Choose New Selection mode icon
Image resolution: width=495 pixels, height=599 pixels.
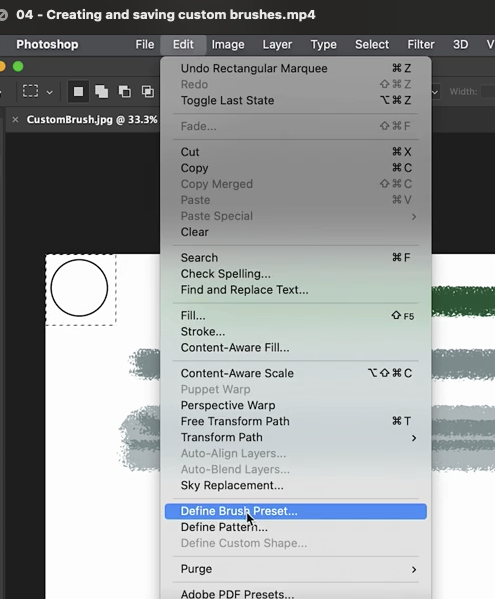(x=78, y=92)
